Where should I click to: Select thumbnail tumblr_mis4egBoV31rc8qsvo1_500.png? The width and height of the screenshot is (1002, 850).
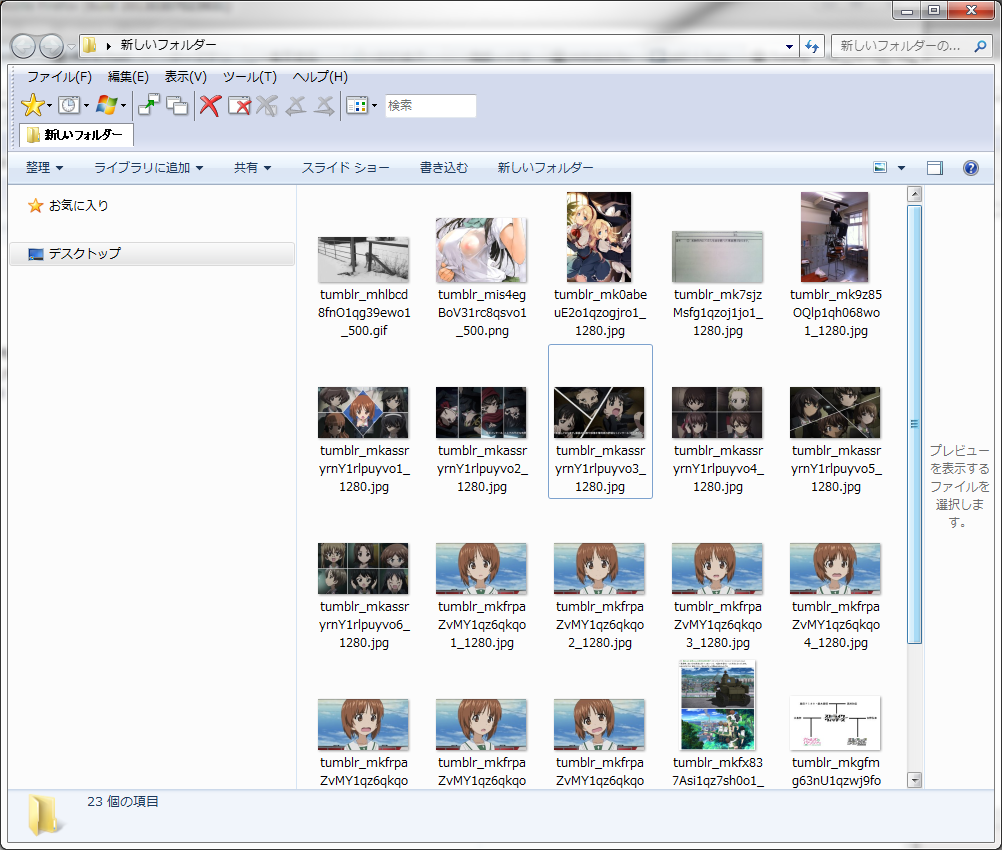(481, 250)
